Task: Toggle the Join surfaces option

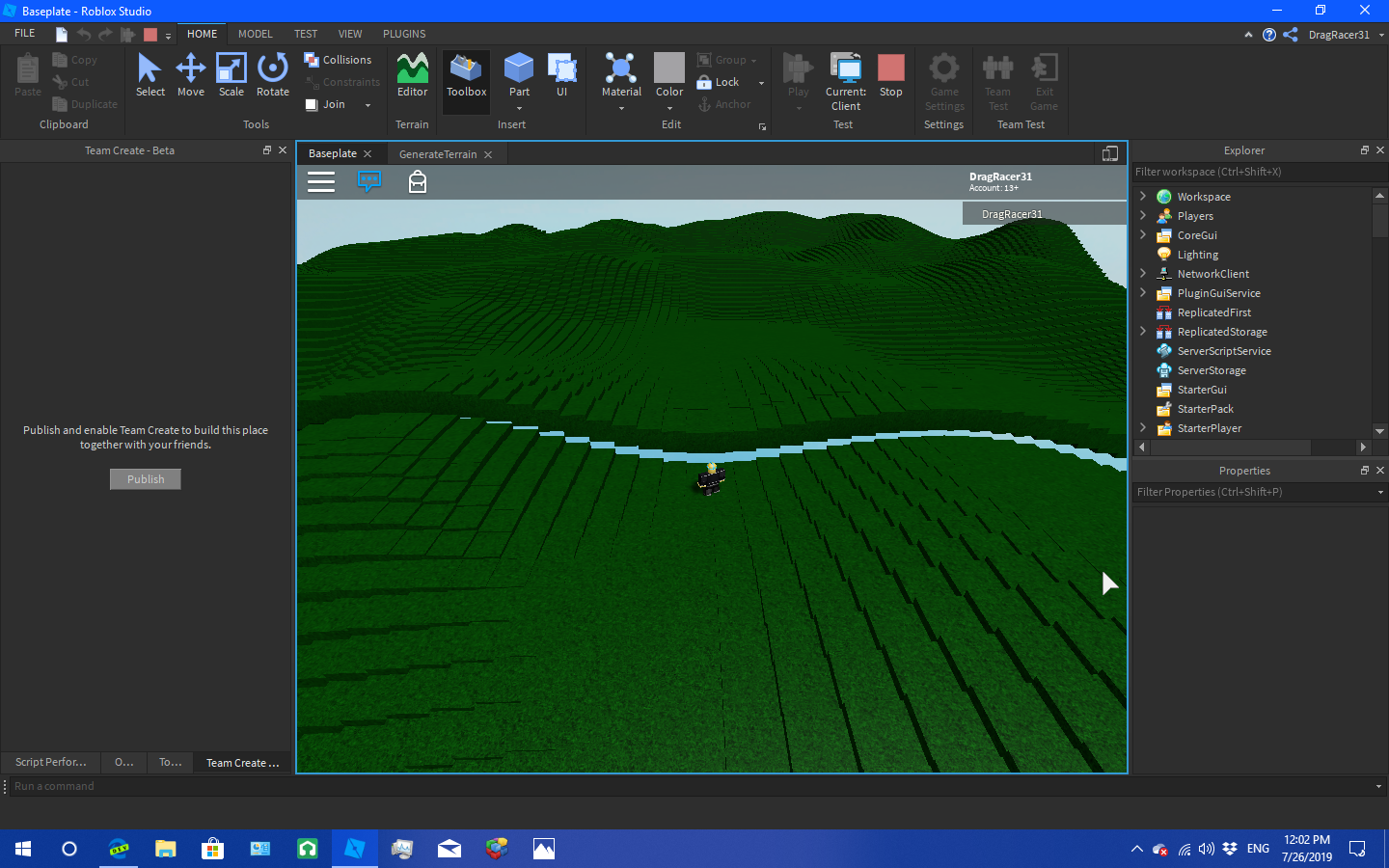Action: tap(326, 104)
